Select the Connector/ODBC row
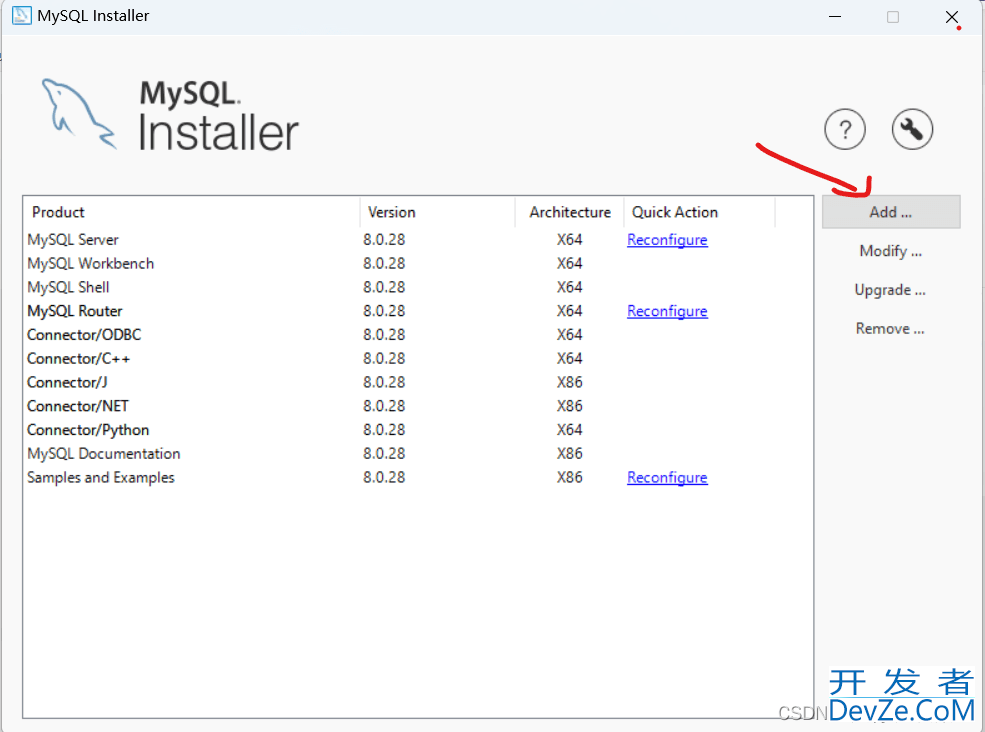 (418, 335)
